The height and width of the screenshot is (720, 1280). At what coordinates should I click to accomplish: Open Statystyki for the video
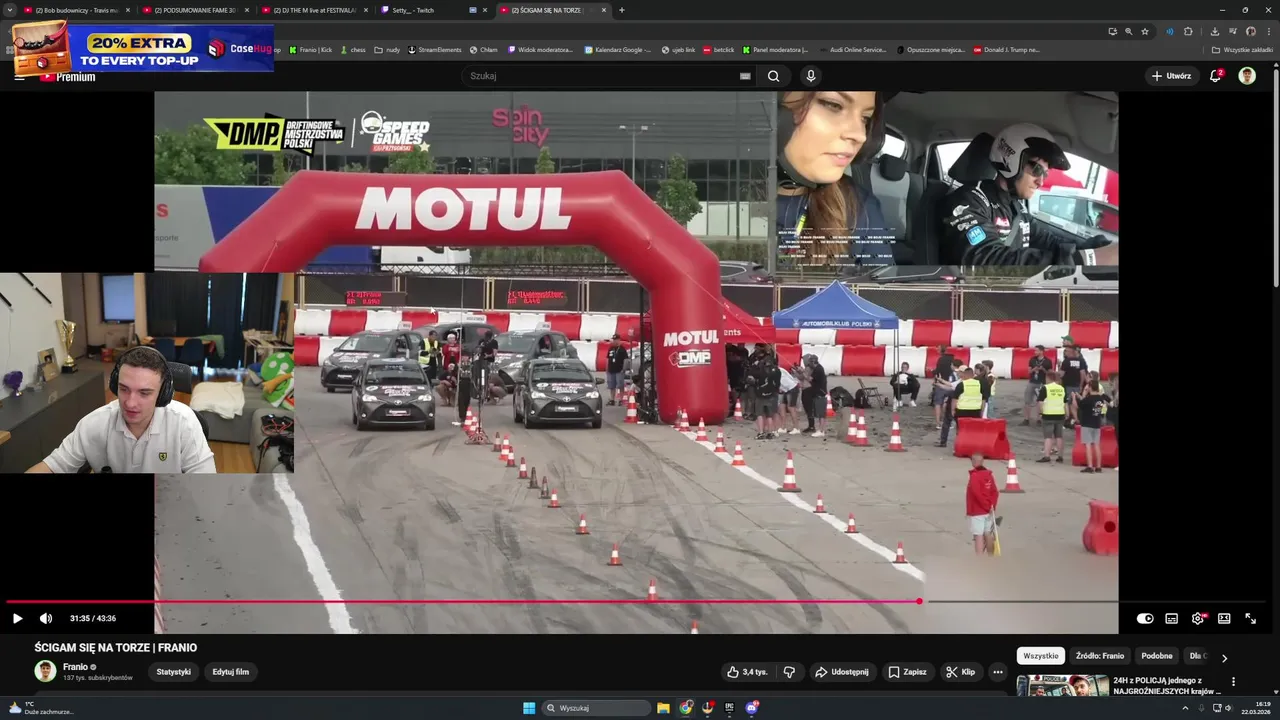pos(174,672)
